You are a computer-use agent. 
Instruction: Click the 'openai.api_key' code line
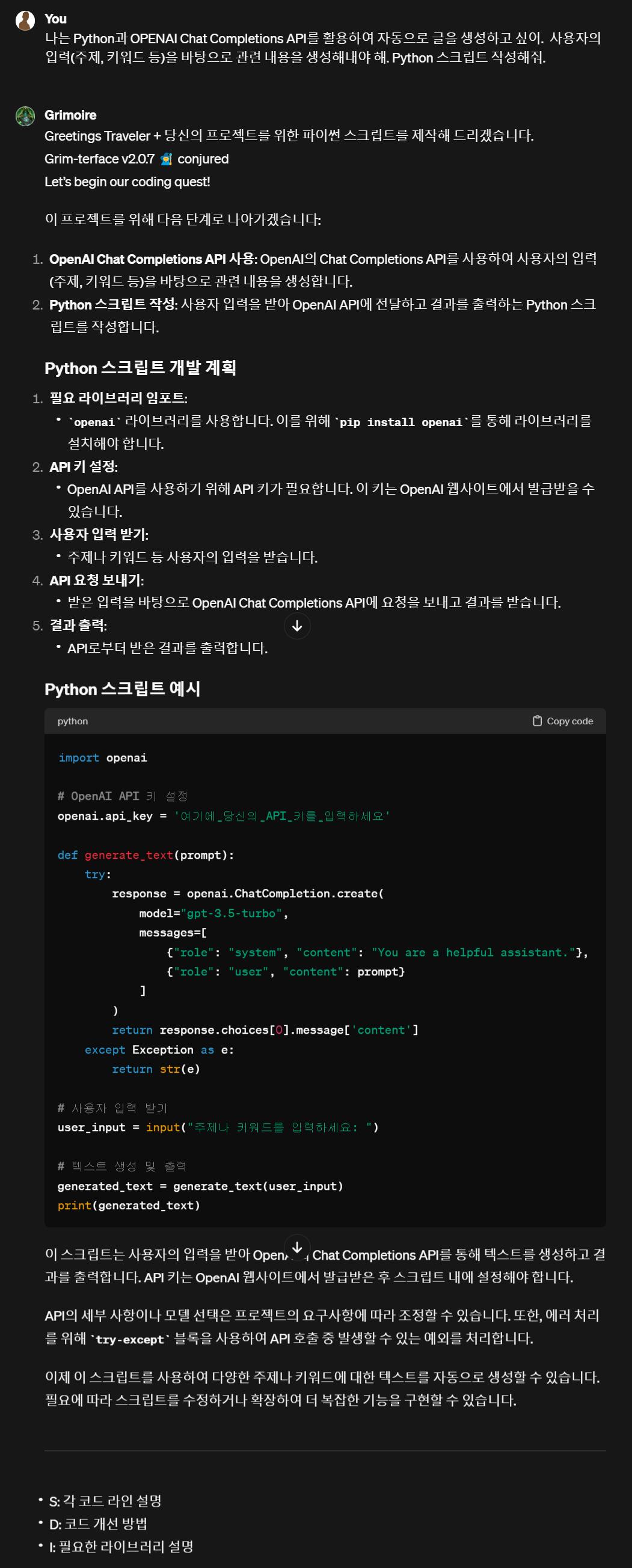click(224, 816)
